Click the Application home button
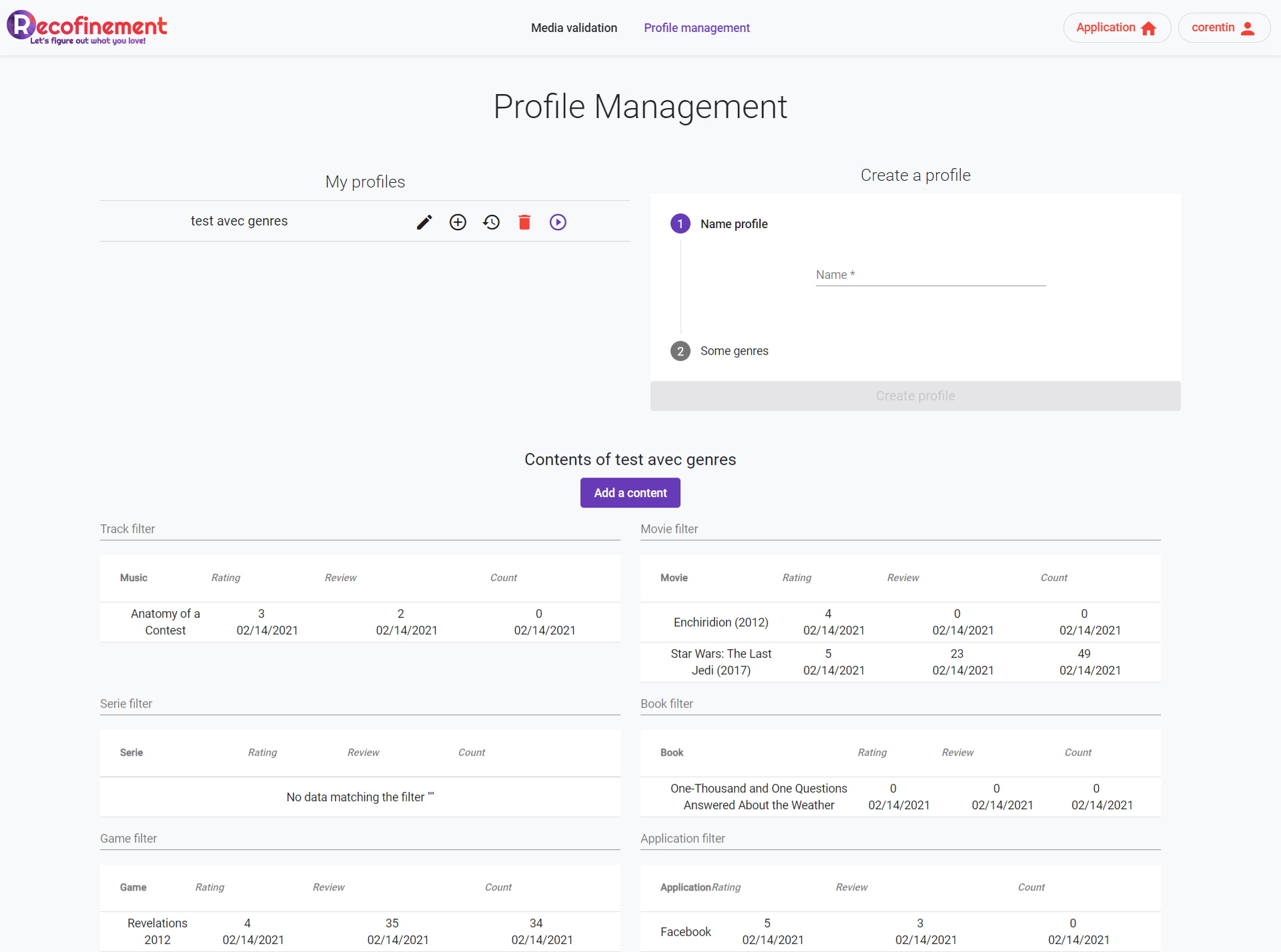The image size is (1281, 952). tap(1116, 28)
